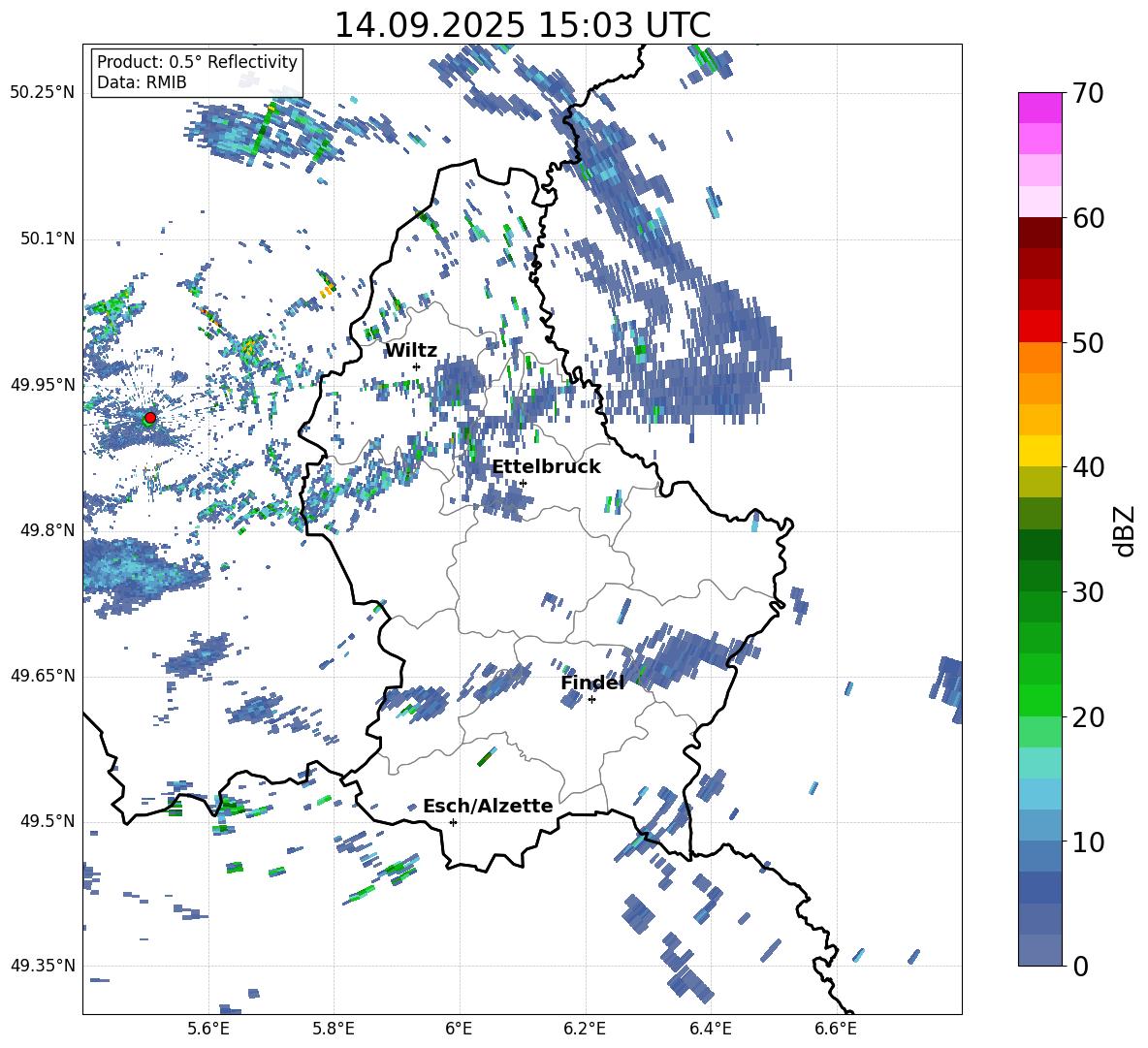
Task: Pick the magenta top colorbar swatch
Action: click(x=1040, y=108)
